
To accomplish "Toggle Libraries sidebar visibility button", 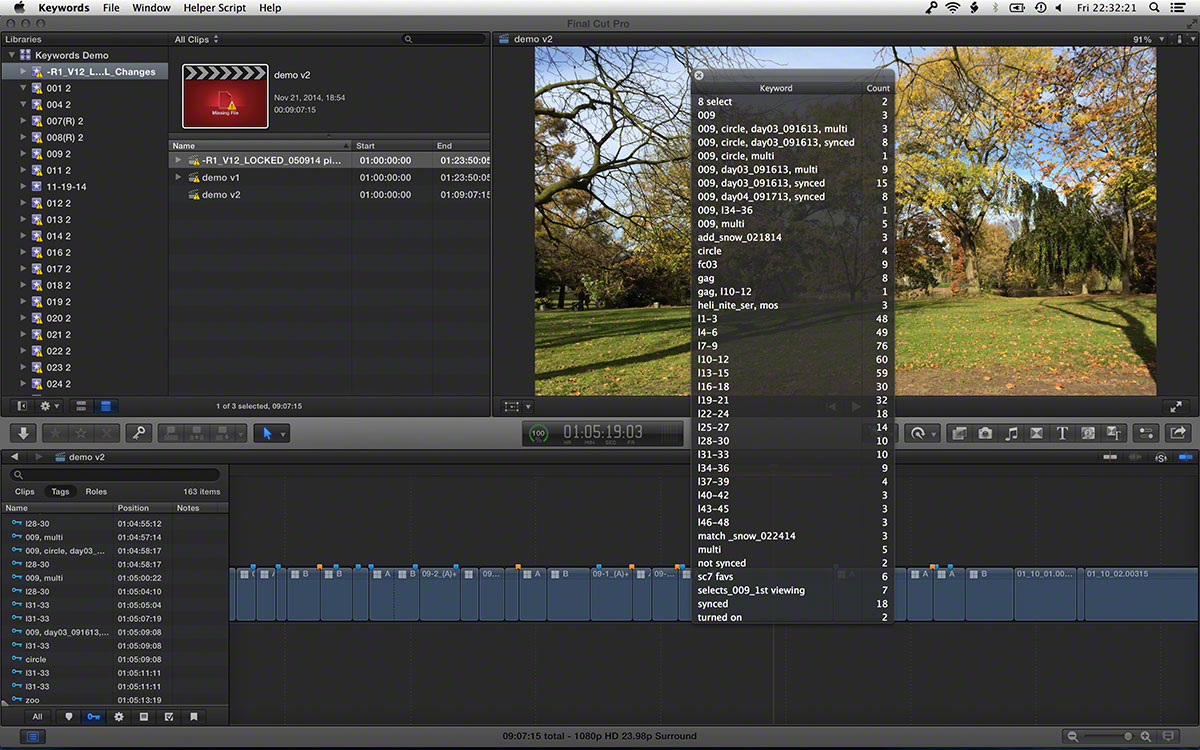I will pyautogui.click(x=23, y=406).
